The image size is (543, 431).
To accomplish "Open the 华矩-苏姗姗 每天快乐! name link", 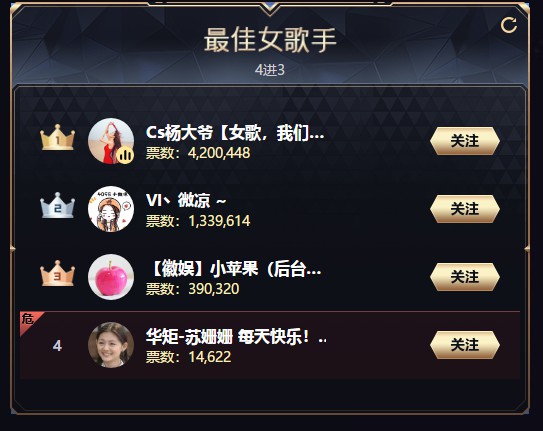I will pos(236,336).
